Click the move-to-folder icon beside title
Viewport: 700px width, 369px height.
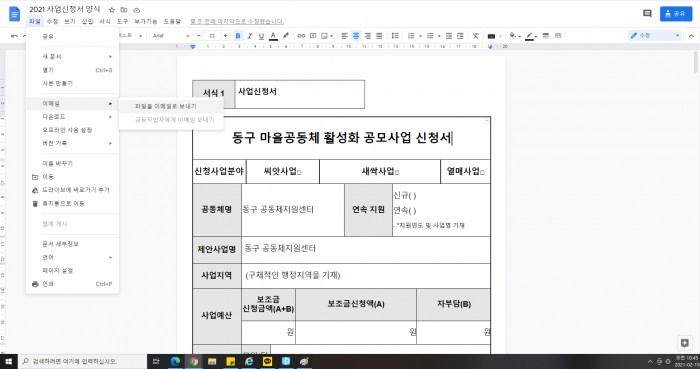tap(124, 10)
